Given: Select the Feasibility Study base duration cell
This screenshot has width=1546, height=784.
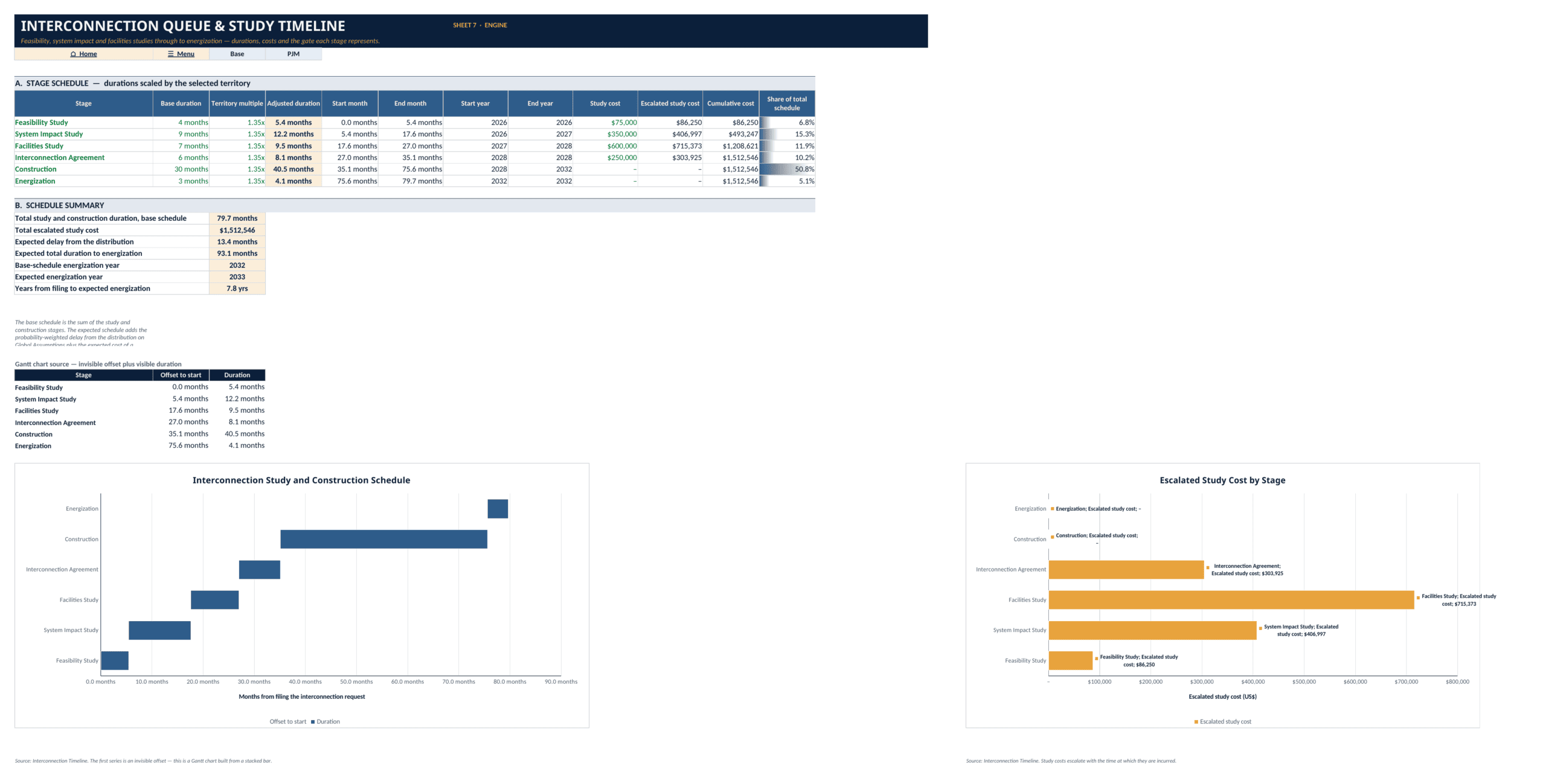Looking at the screenshot, I should 181,123.
